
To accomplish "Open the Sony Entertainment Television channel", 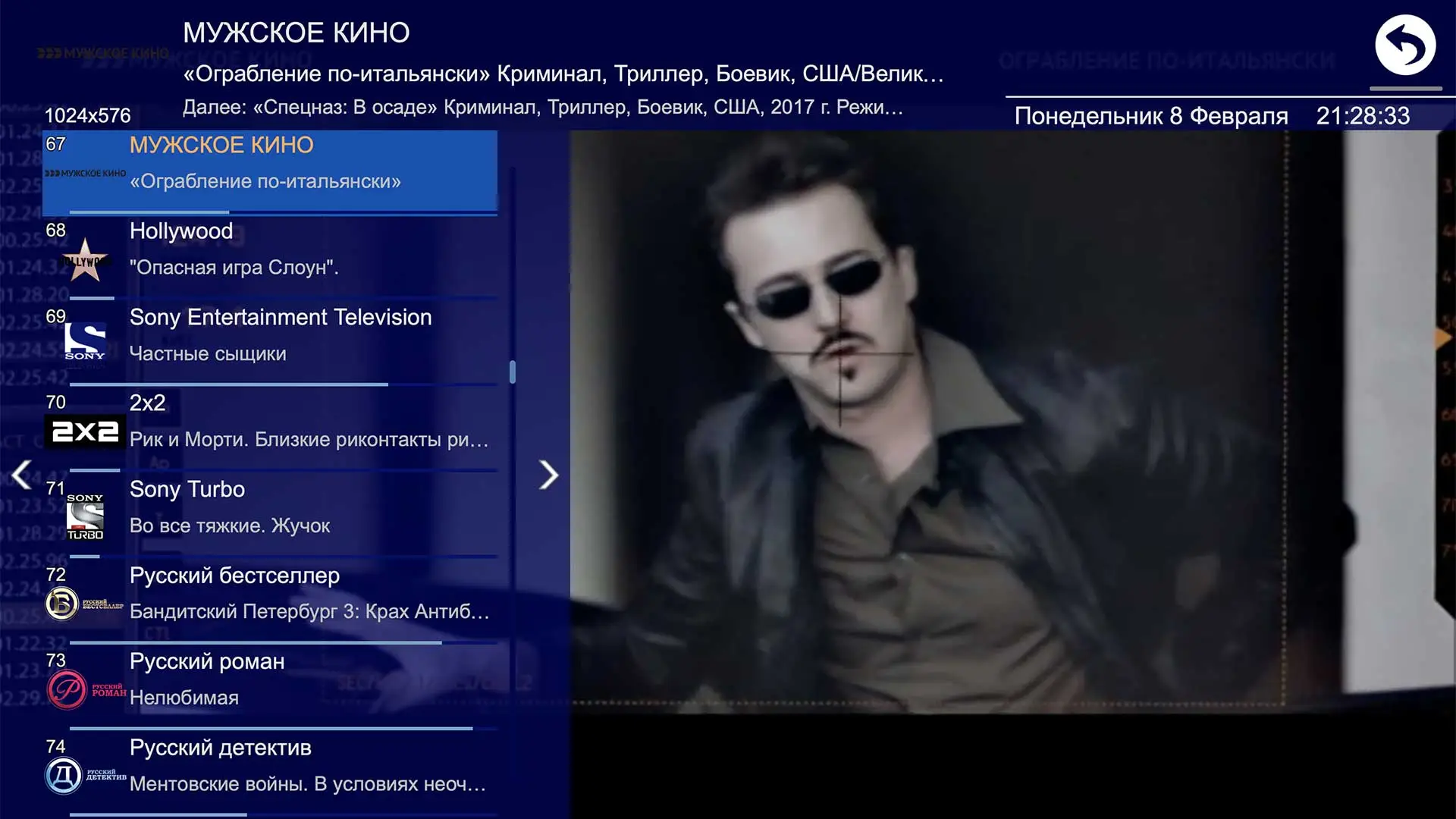I will coord(281,318).
